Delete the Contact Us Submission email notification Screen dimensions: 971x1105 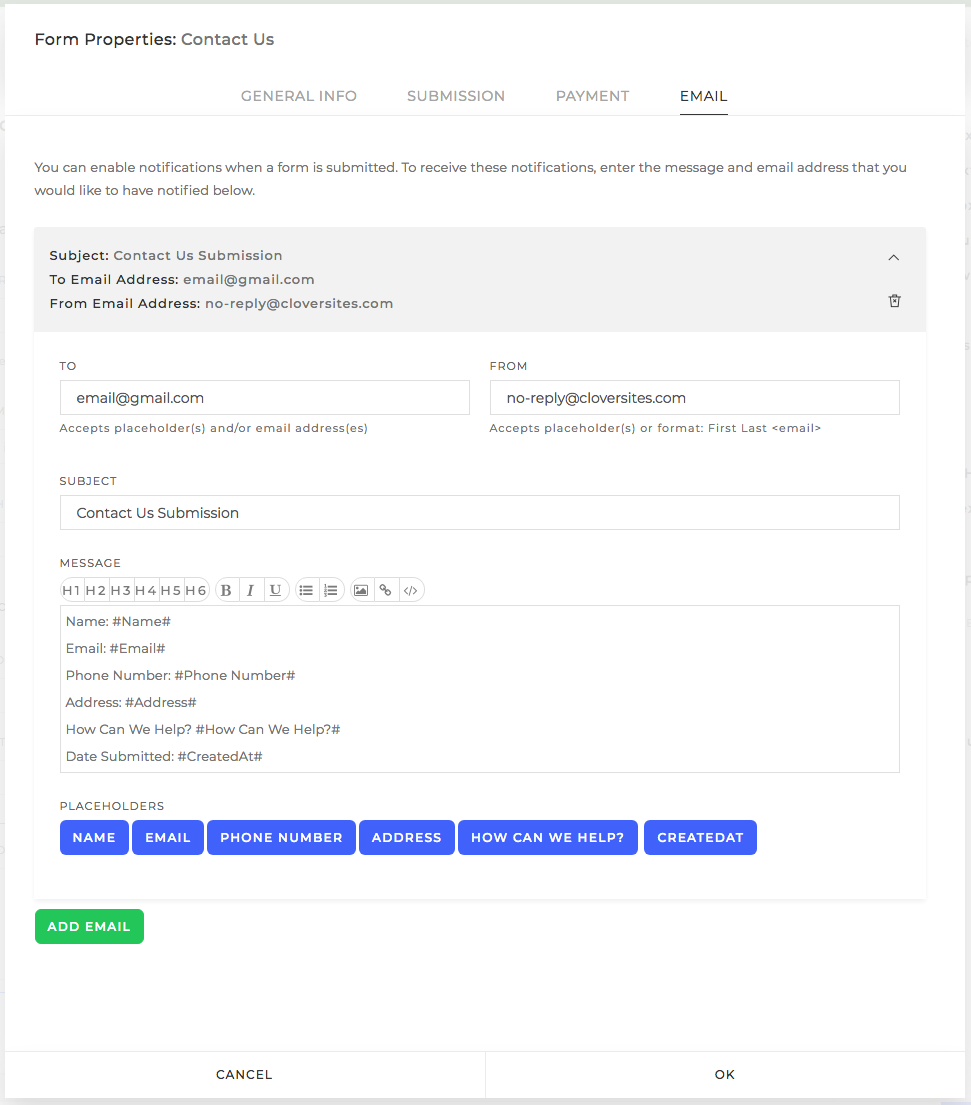coord(894,300)
